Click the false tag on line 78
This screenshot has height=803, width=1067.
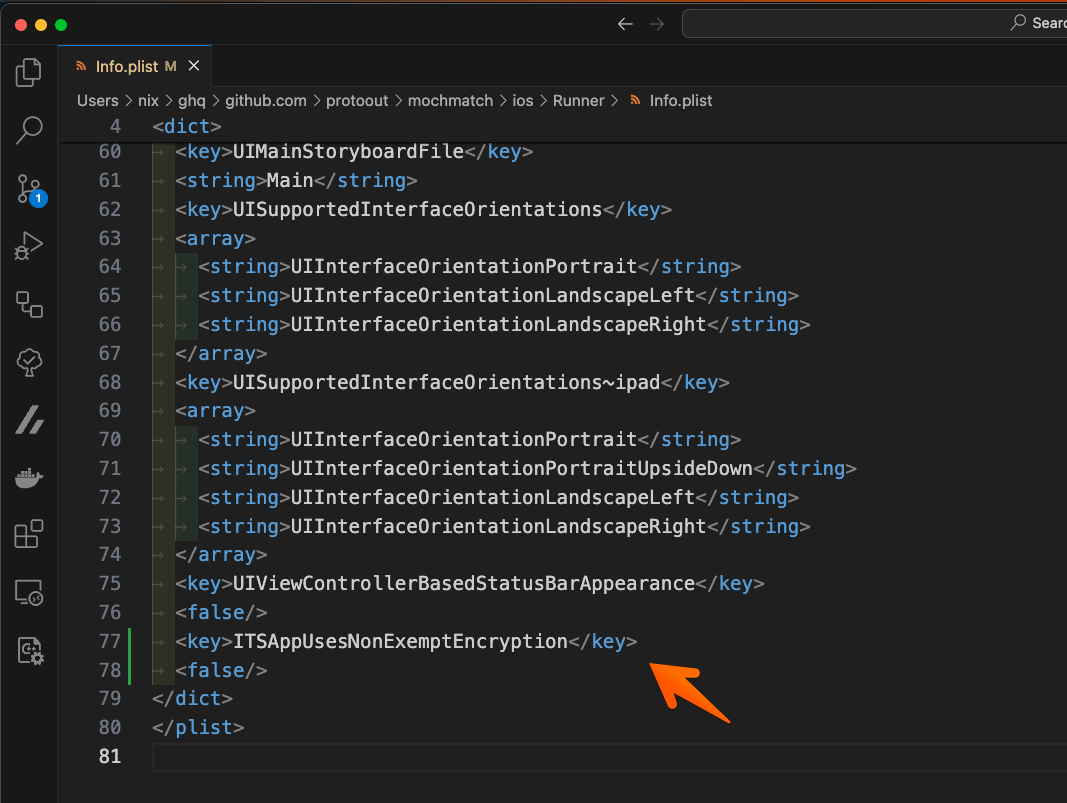221,670
